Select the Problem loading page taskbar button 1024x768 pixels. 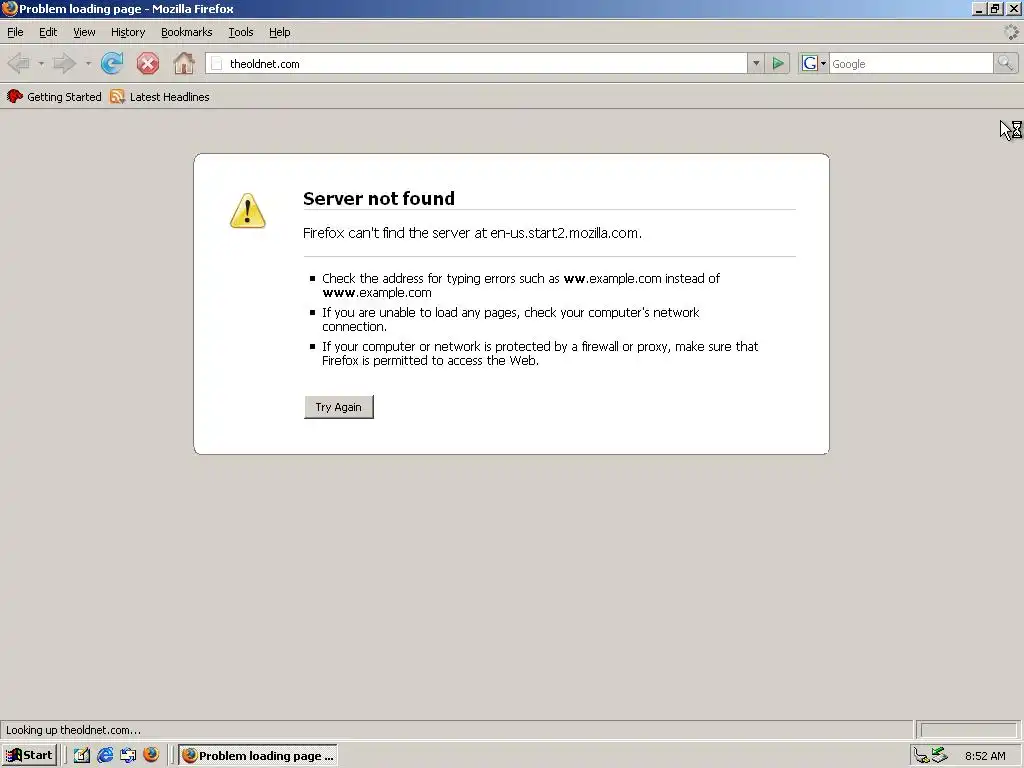coord(259,756)
